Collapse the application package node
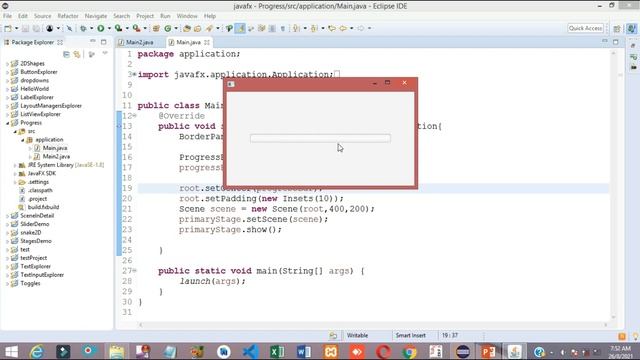640x360 pixels. pyautogui.click(x=22, y=140)
